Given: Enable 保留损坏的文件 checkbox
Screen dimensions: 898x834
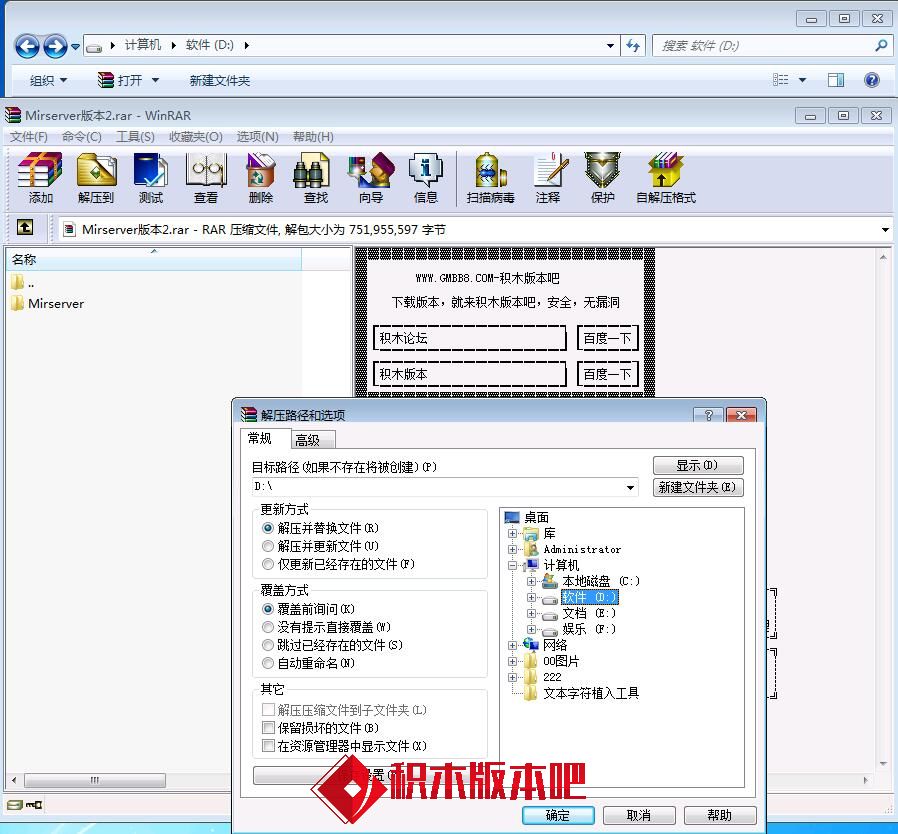Looking at the screenshot, I should pos(267,727).
